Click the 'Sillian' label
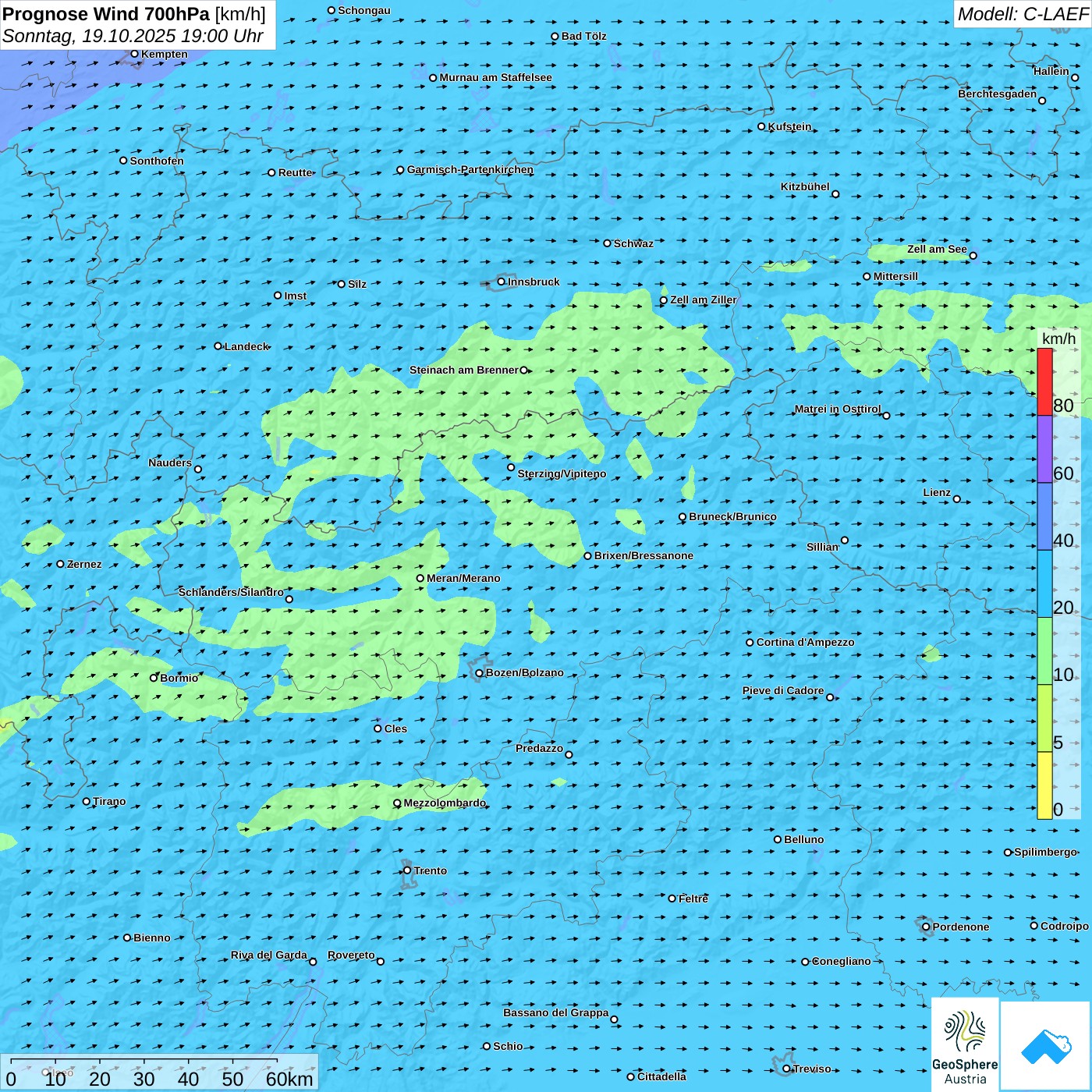The height and width of the screenshot is (1092, 1092). [822, 547]
